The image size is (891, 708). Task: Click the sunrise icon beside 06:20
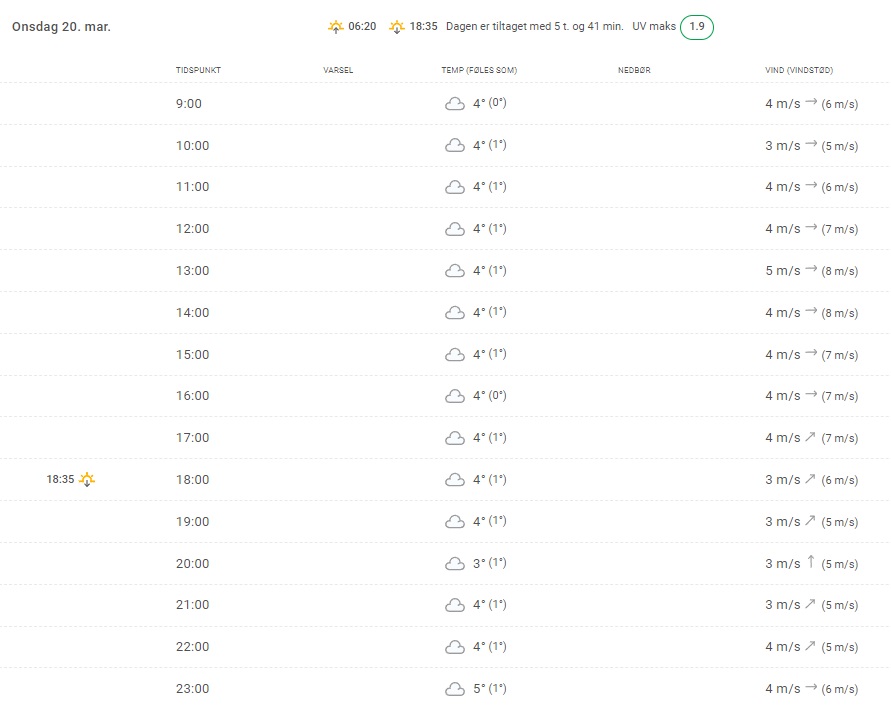click(336, 27)
